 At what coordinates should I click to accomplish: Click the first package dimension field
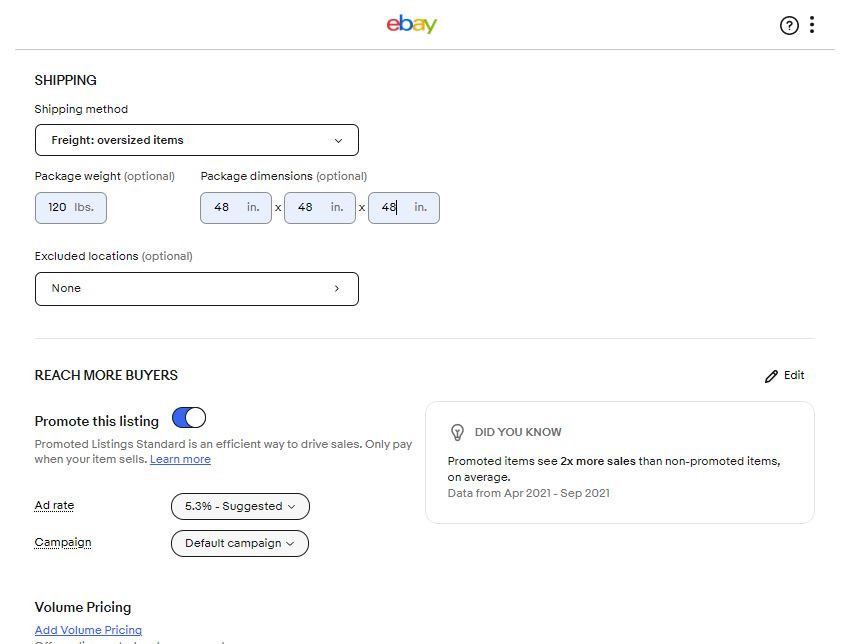[x=236, y=208]
